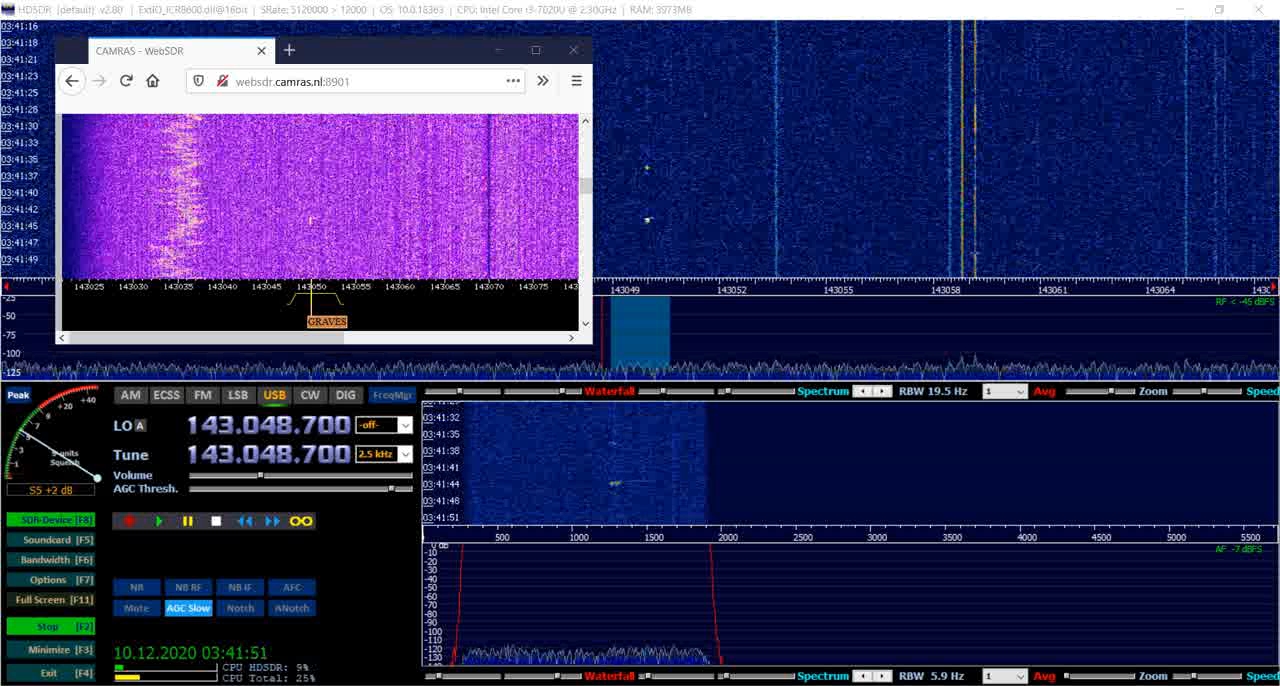Toggle the Notch filter button
The width and height of the screenshot is (1280, 686).
tap(240, 608)
